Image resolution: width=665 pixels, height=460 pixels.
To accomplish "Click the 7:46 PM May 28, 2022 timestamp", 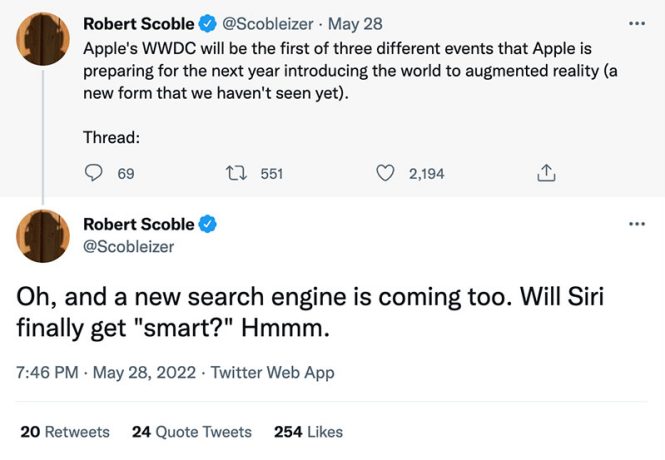I will 106,373.
